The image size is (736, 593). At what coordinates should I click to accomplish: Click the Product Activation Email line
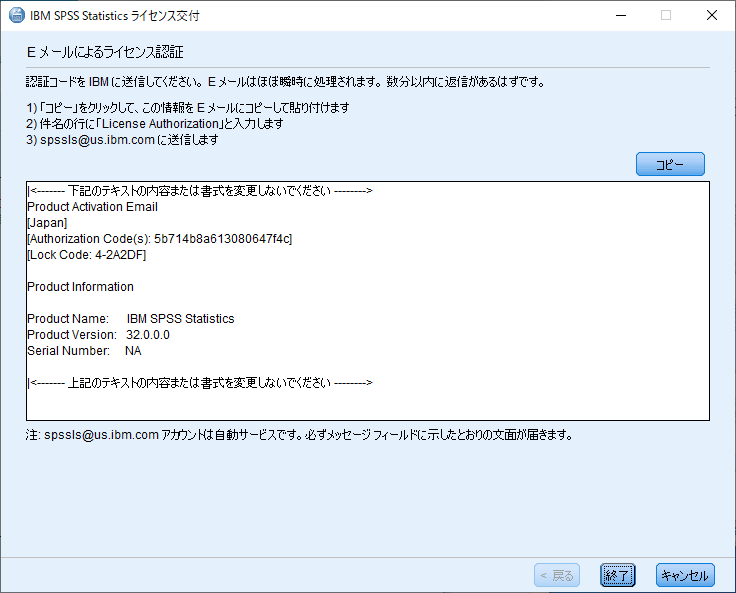click(92, 207)
